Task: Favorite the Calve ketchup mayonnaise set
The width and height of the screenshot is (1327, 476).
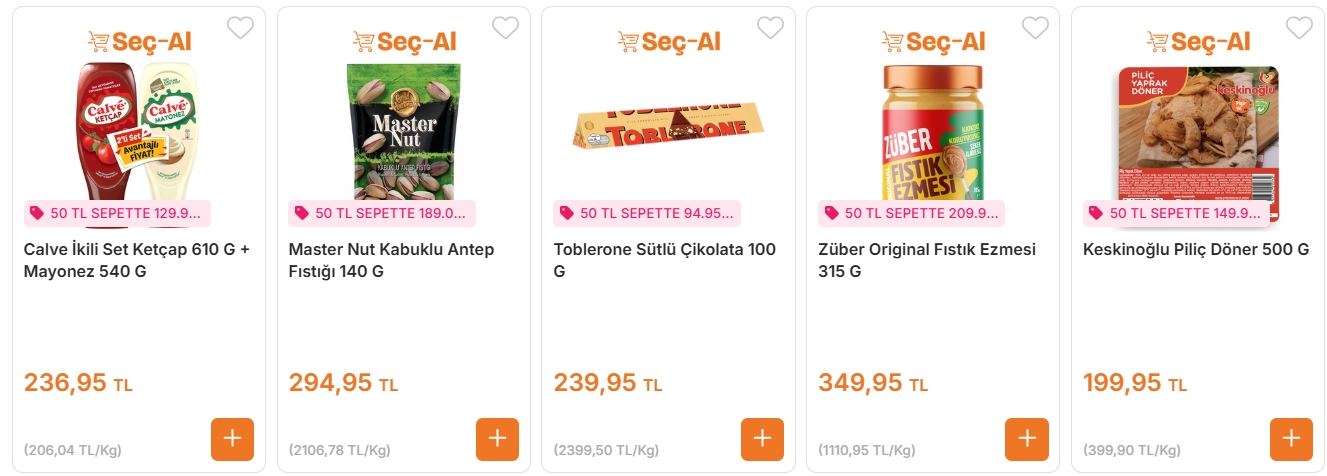Action: (x=240, y=28)
